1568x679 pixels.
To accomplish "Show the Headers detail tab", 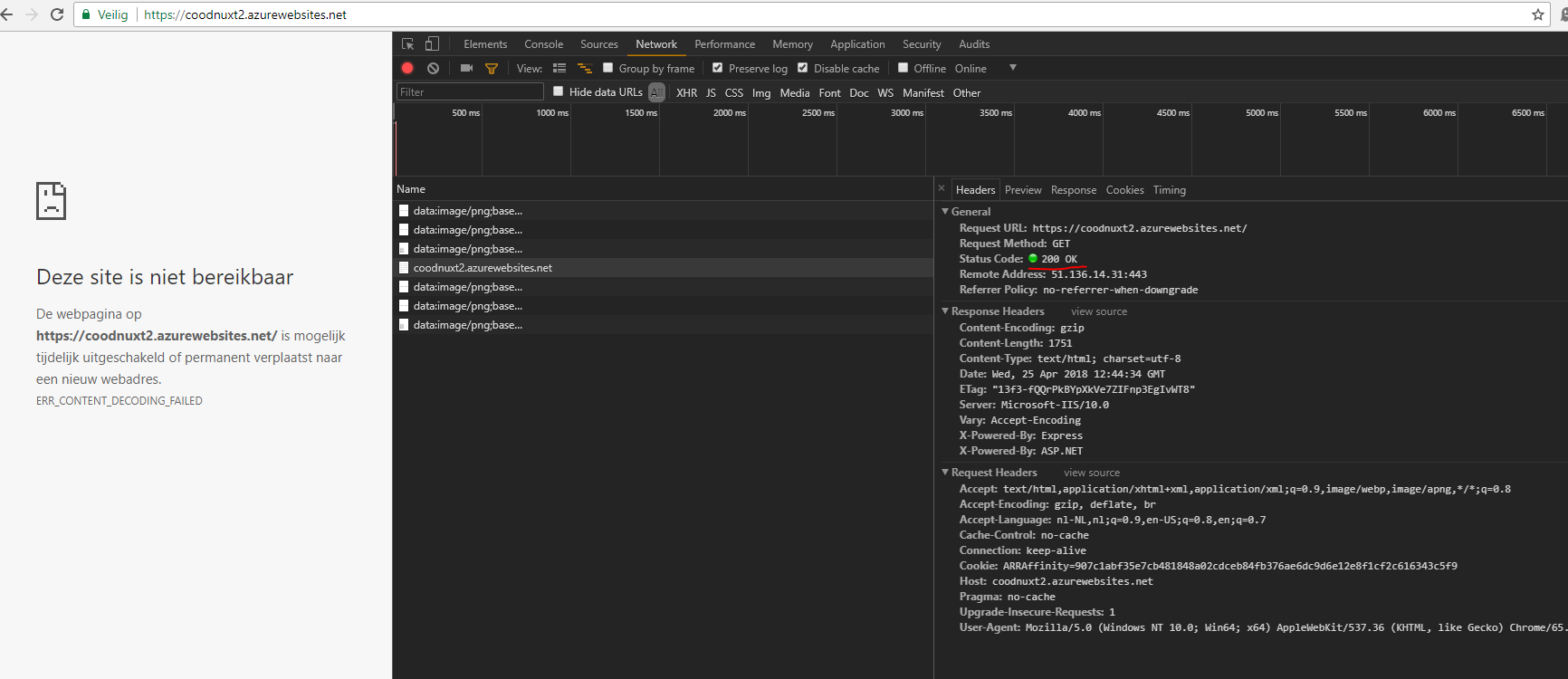I will [x=975, y=189].
